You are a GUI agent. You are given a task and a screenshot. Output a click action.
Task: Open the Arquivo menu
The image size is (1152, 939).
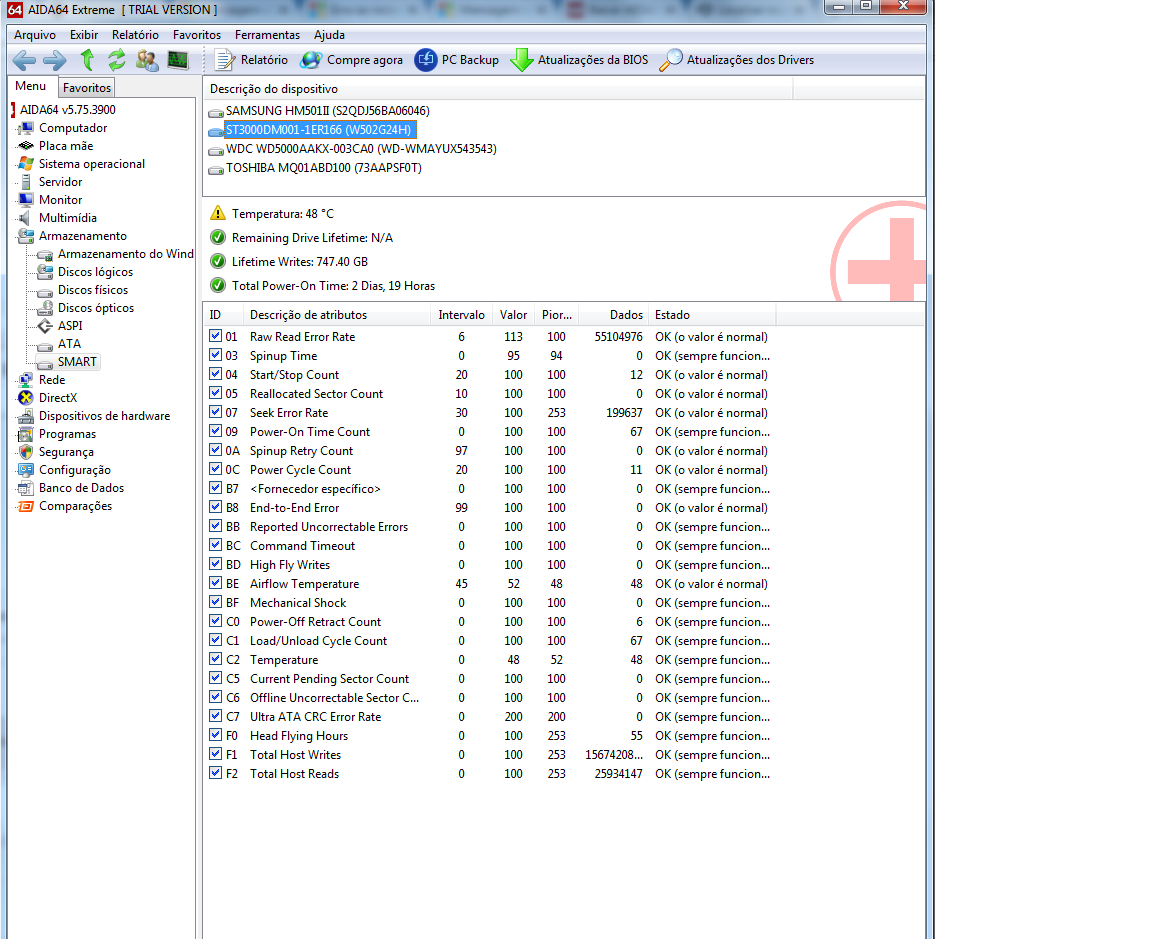(x=35, y=35)
